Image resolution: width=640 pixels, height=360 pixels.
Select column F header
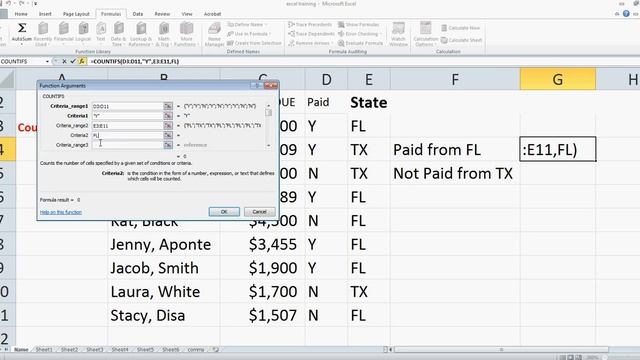click(x=455, y=79)
